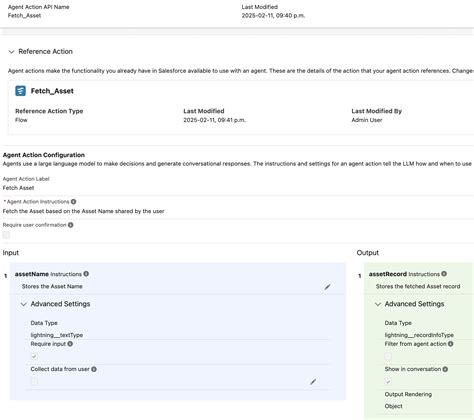Click the Fetch_Asset flow icon
The image size is (474, 420).
20,91
